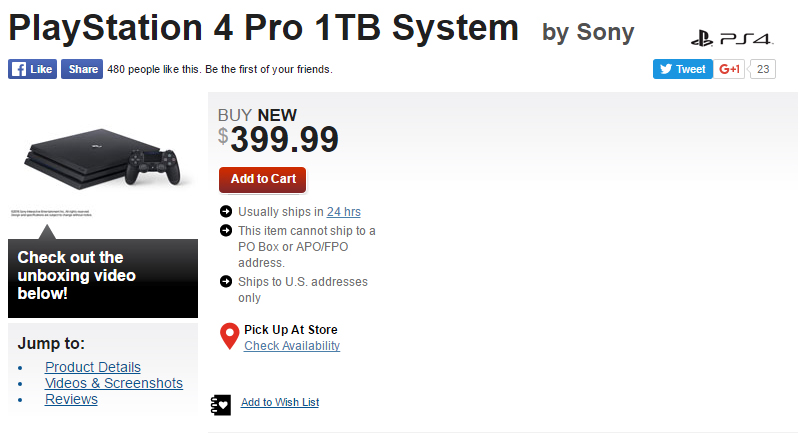Click the Twitter Tweet button
This screenshot has width=803, height=433.
pos(681,69)
